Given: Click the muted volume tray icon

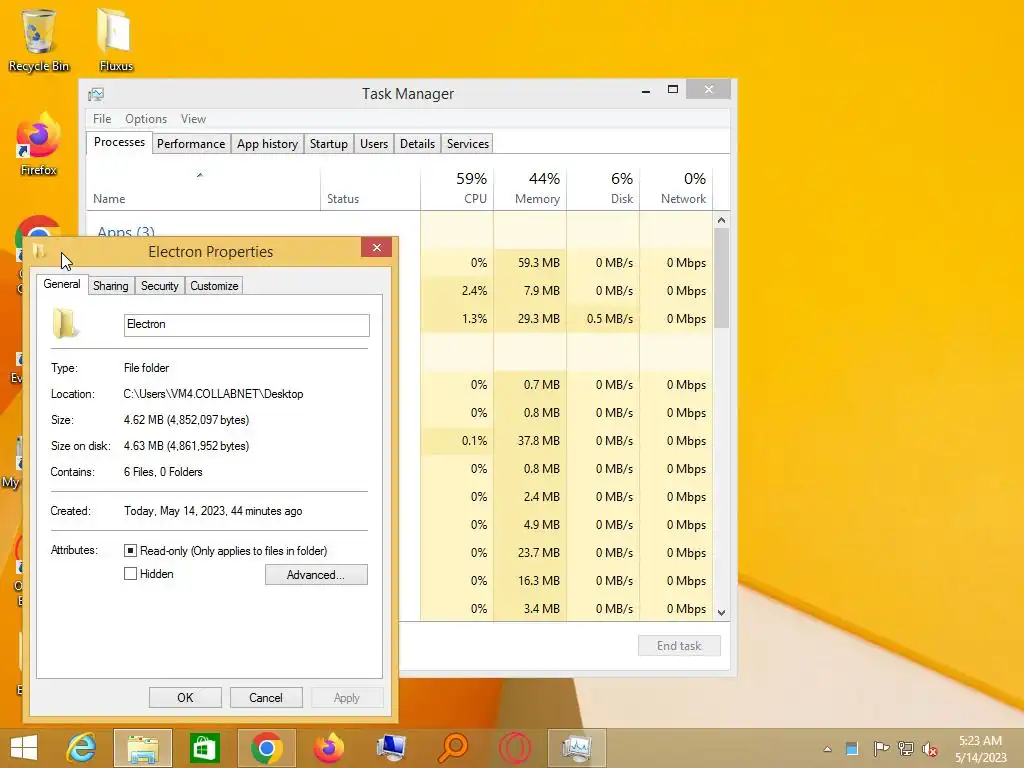Looking at the screenshot, I should coord(930,748).
